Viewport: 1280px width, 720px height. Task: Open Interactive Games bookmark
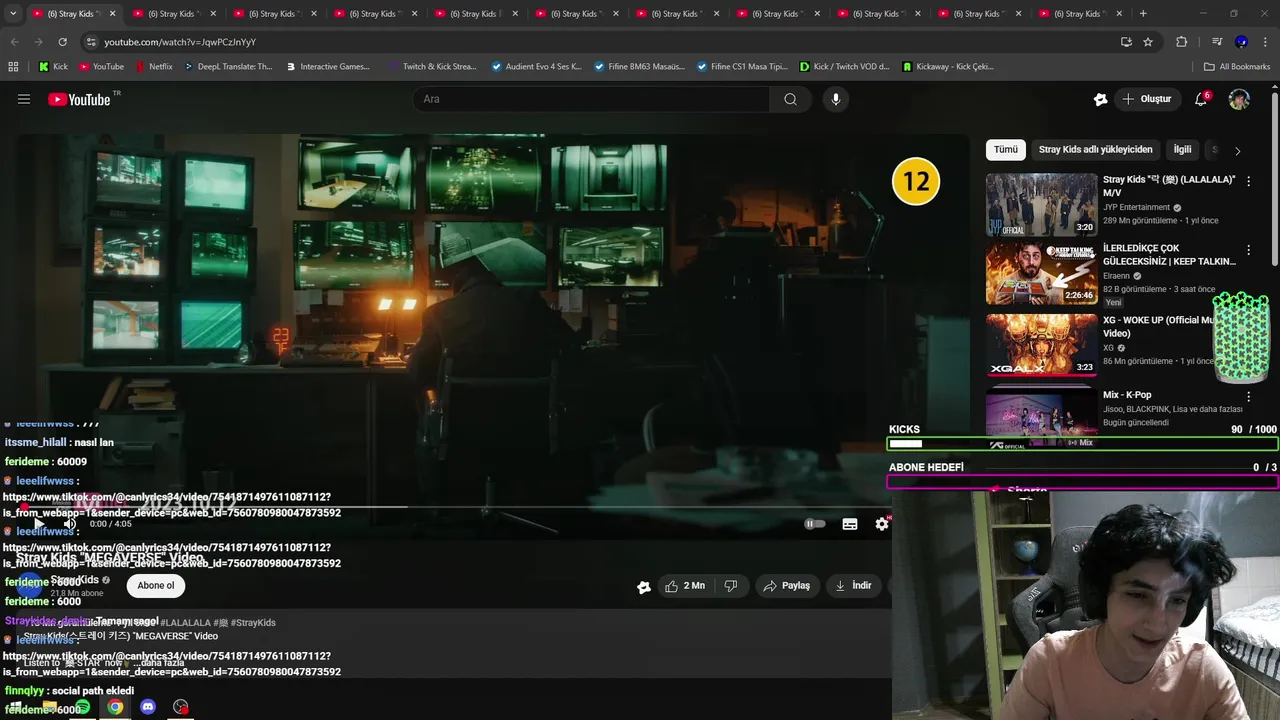coord(328,67)
